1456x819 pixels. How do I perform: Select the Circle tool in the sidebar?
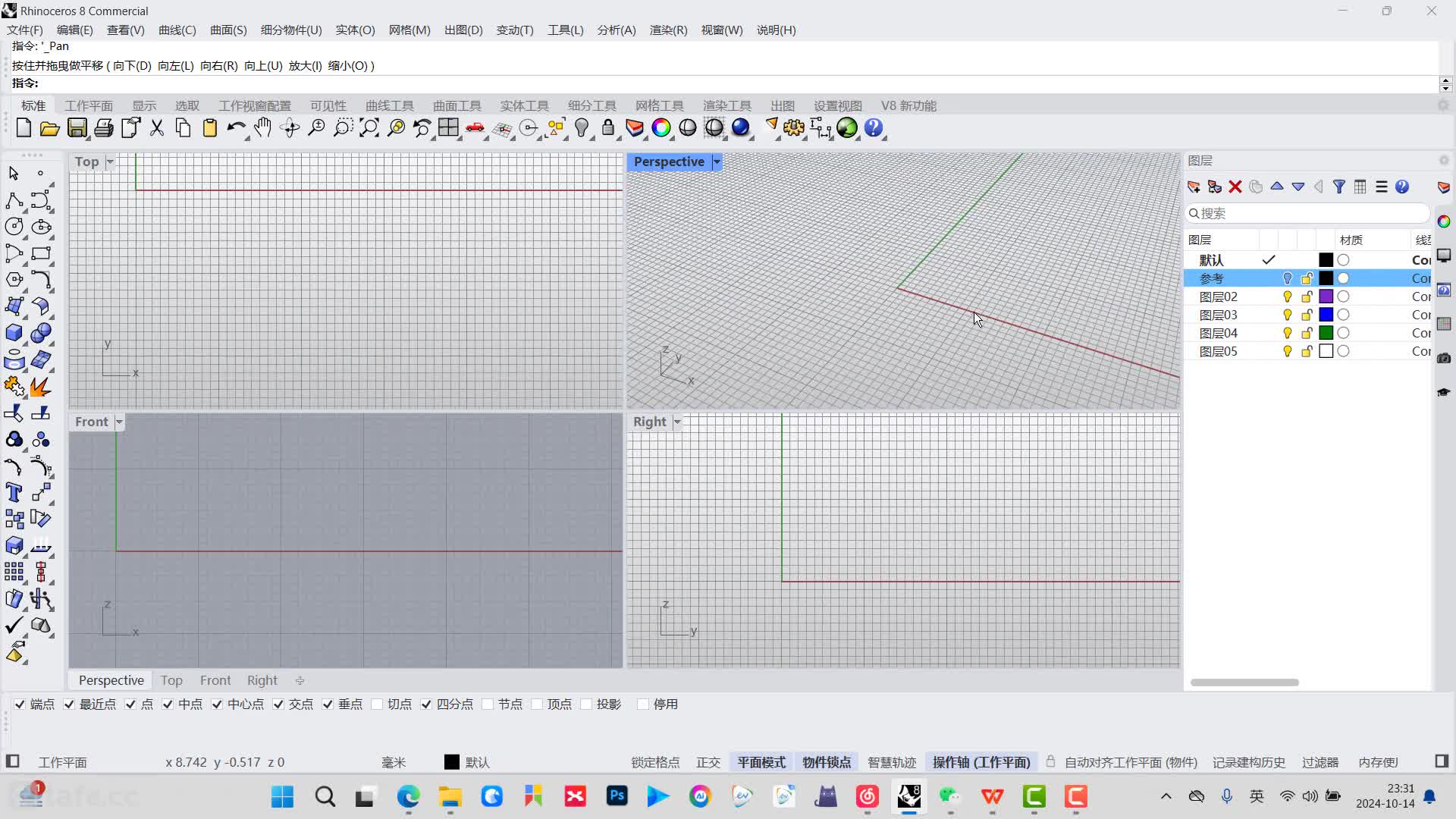14,227
